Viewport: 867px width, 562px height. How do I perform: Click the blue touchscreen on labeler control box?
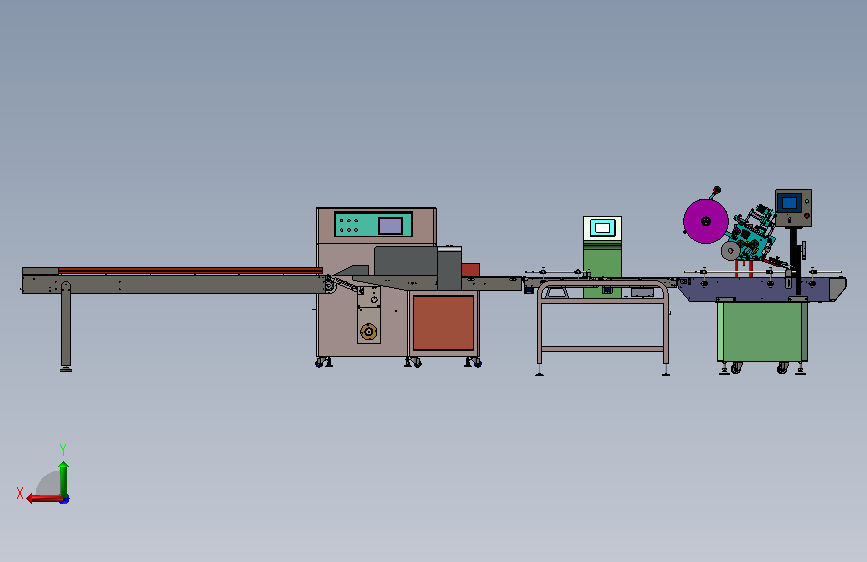pyautogui.click(x=790, y=203)
